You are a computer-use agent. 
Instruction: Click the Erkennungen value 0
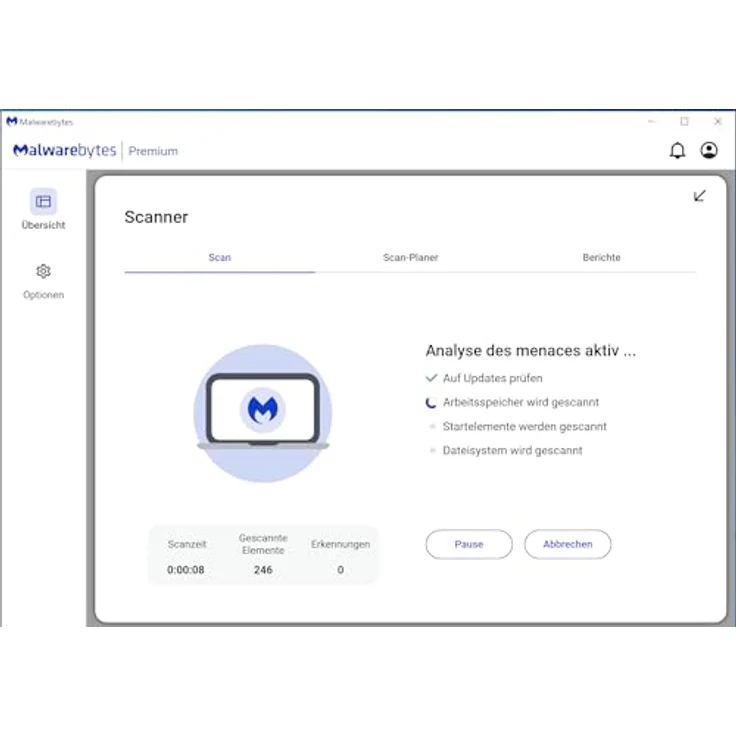pyautogui.click(x=340, y=570)
